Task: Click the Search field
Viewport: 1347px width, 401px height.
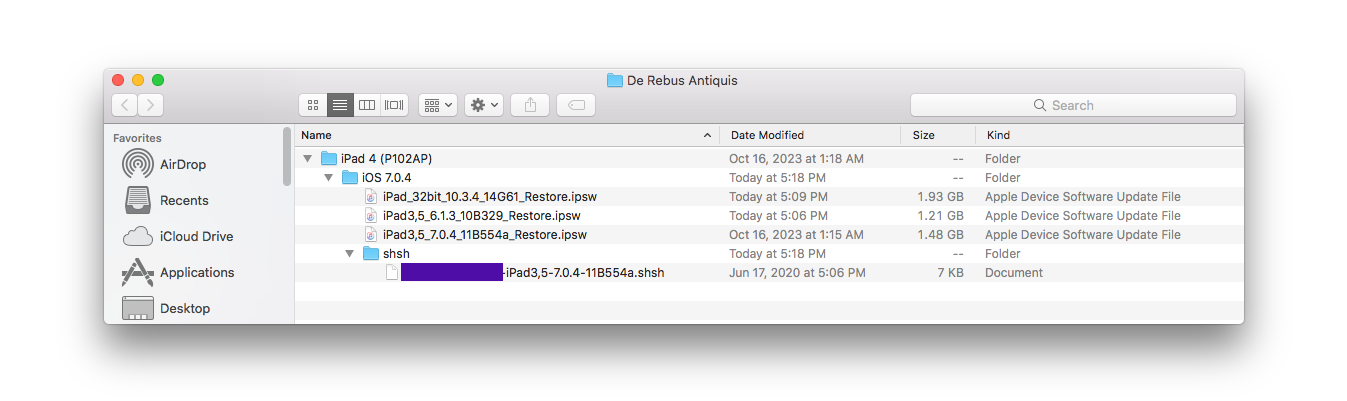Action: (1073, 105)
